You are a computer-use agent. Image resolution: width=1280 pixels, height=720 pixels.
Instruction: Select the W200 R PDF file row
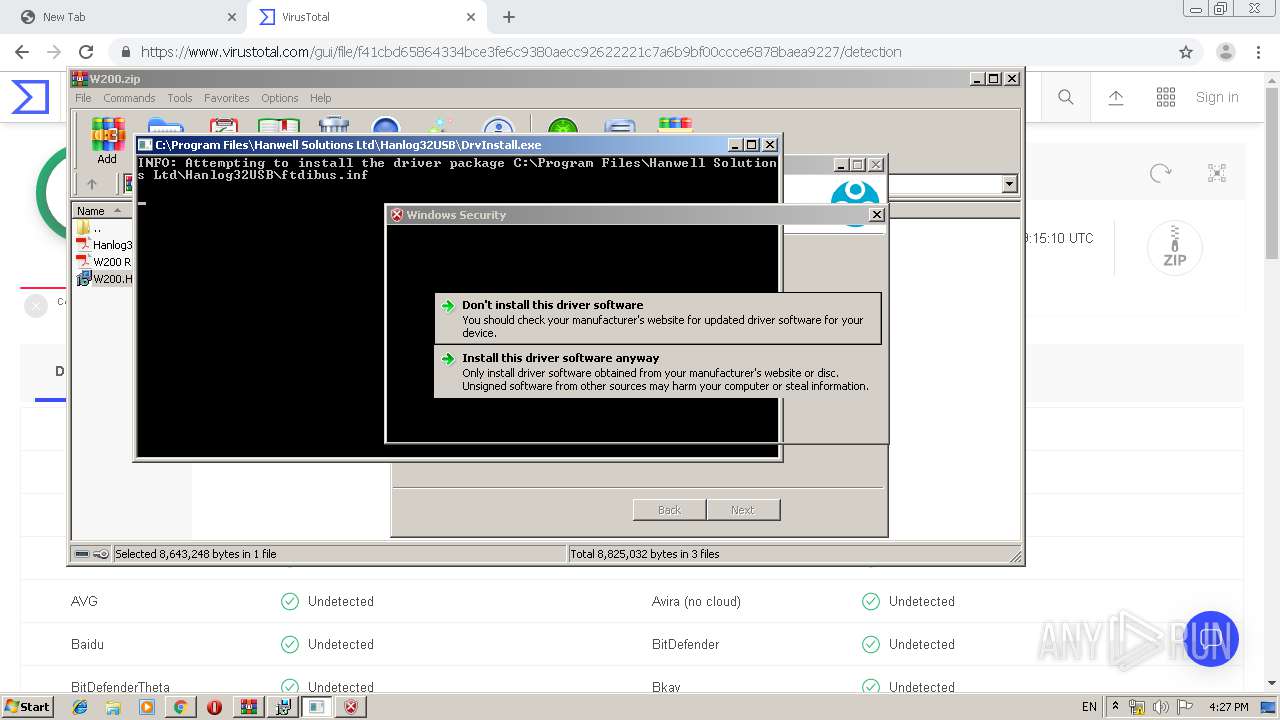pyautogui.click(x=104, y=262)
